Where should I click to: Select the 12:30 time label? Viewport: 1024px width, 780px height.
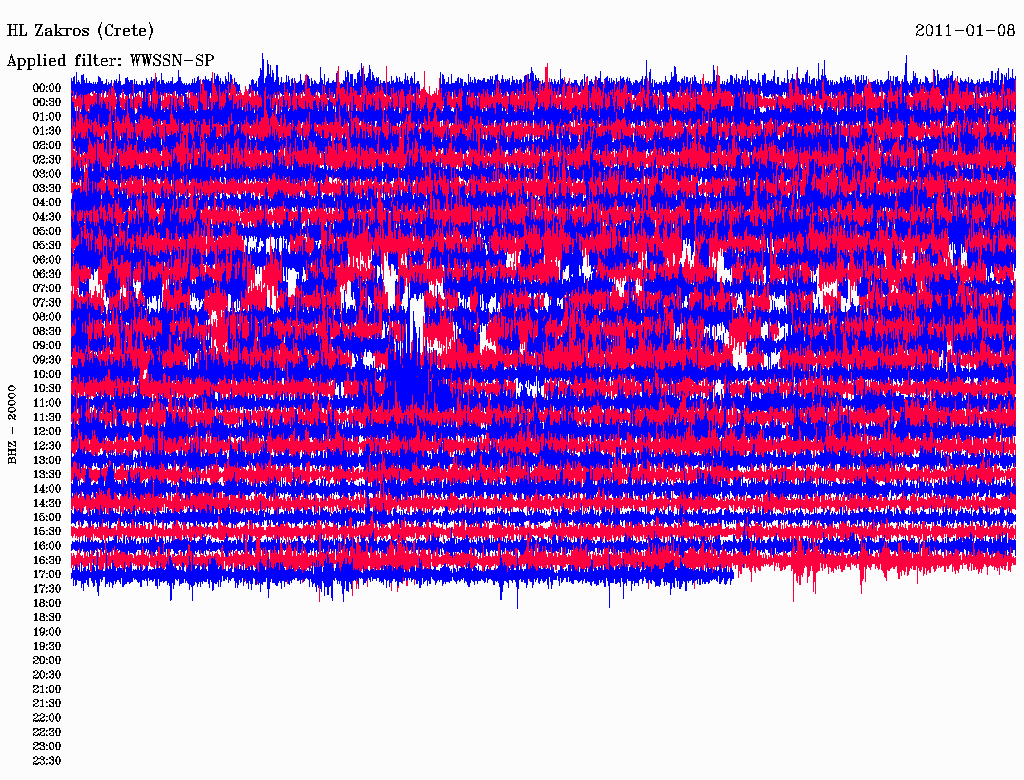click(47, 446)
